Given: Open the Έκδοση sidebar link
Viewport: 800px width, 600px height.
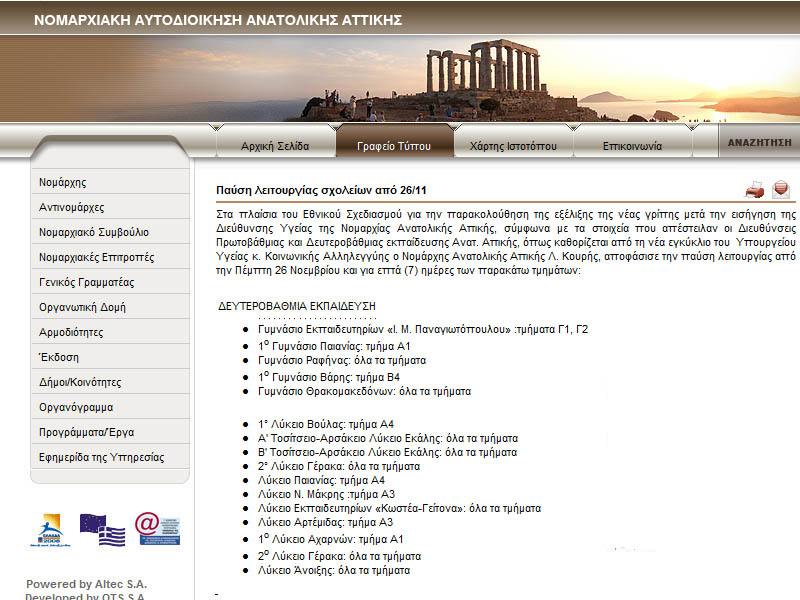Looking at the screenshot, I should point(110,357).
